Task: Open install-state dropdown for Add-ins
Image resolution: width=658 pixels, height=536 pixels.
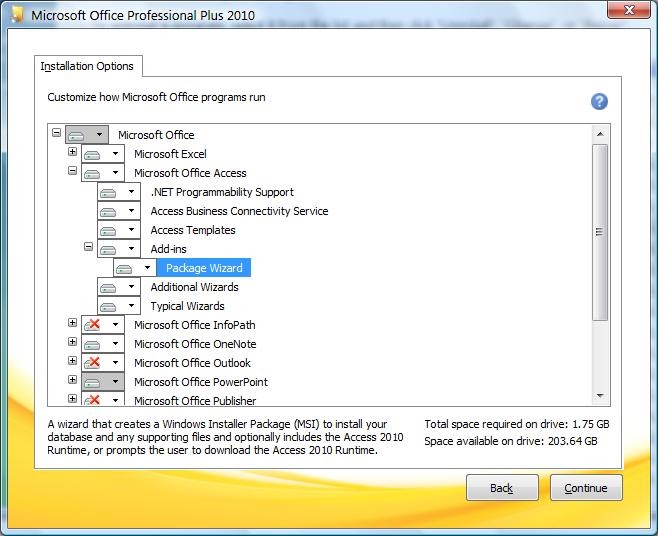Action: click(x=119, y=249)
